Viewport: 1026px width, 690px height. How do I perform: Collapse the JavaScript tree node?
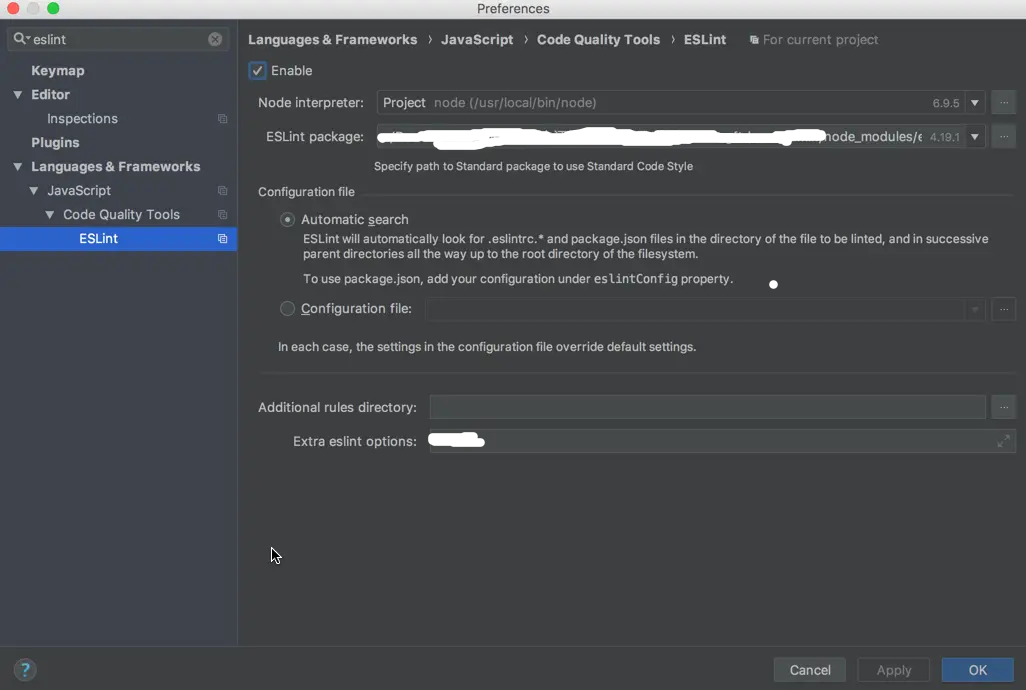coord(33,191)
